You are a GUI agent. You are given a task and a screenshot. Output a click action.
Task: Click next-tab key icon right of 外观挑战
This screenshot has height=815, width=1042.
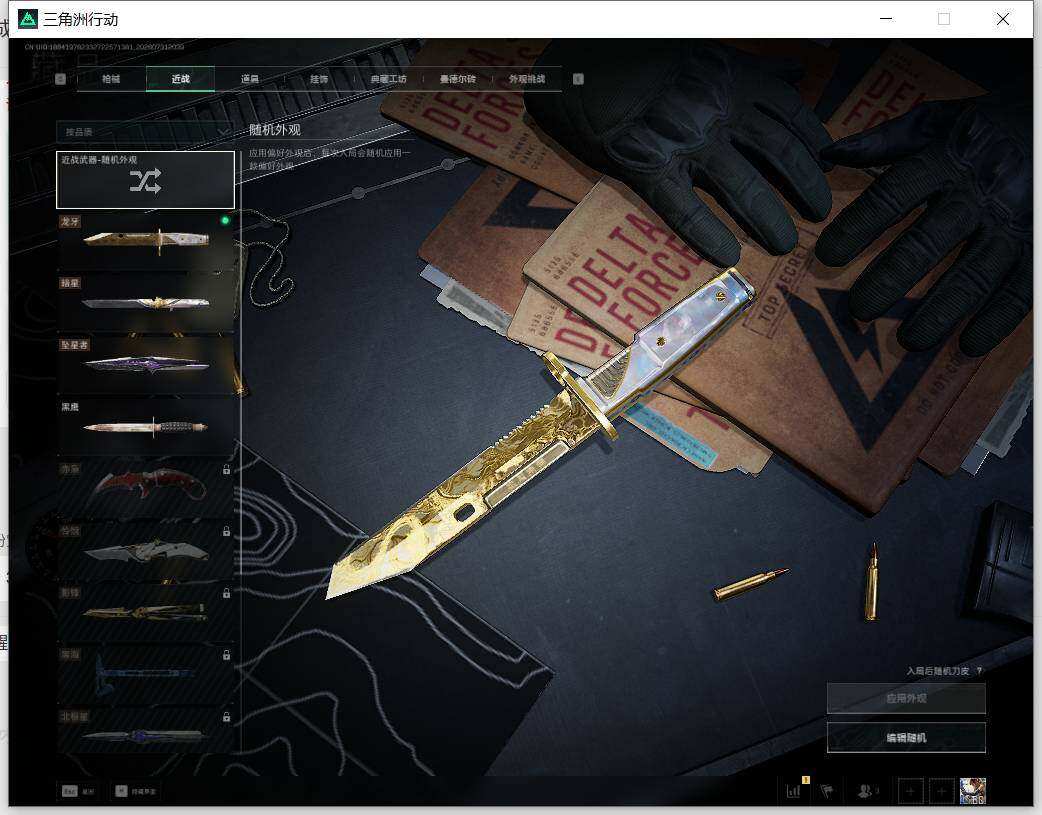[x=578, y=79]
